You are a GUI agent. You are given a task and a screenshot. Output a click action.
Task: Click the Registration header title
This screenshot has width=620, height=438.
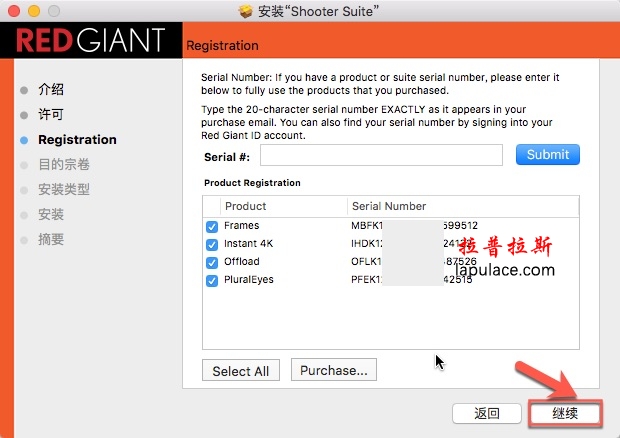click(x=222, y=45)
